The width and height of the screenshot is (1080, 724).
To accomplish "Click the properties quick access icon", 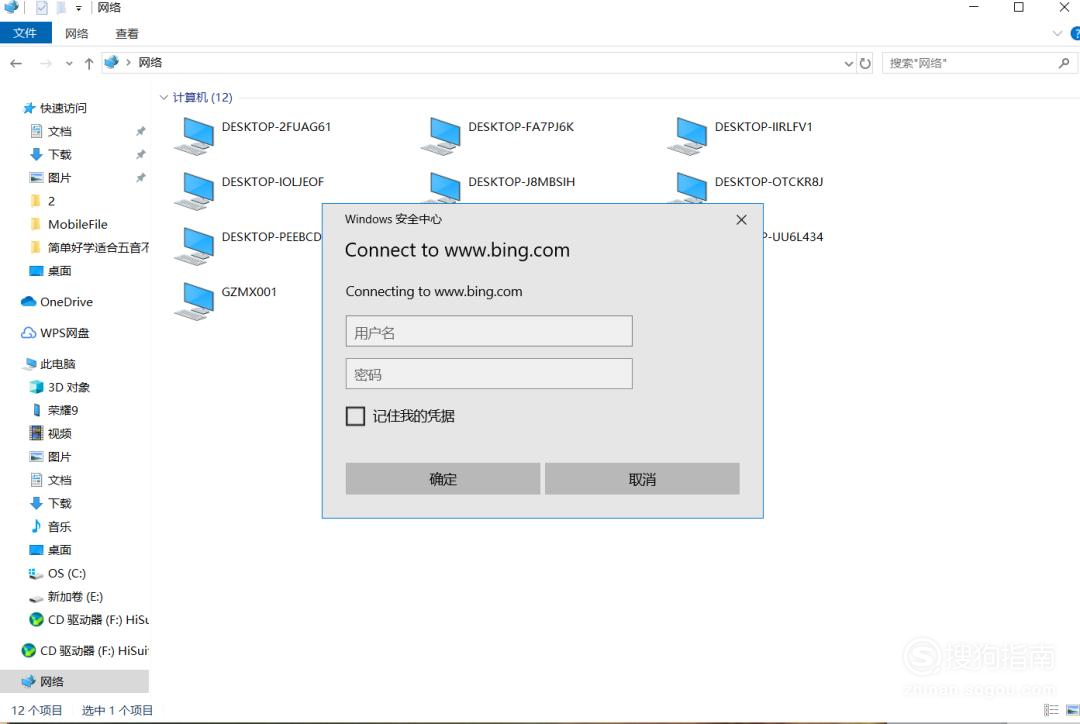I will (x=41, y=8).
